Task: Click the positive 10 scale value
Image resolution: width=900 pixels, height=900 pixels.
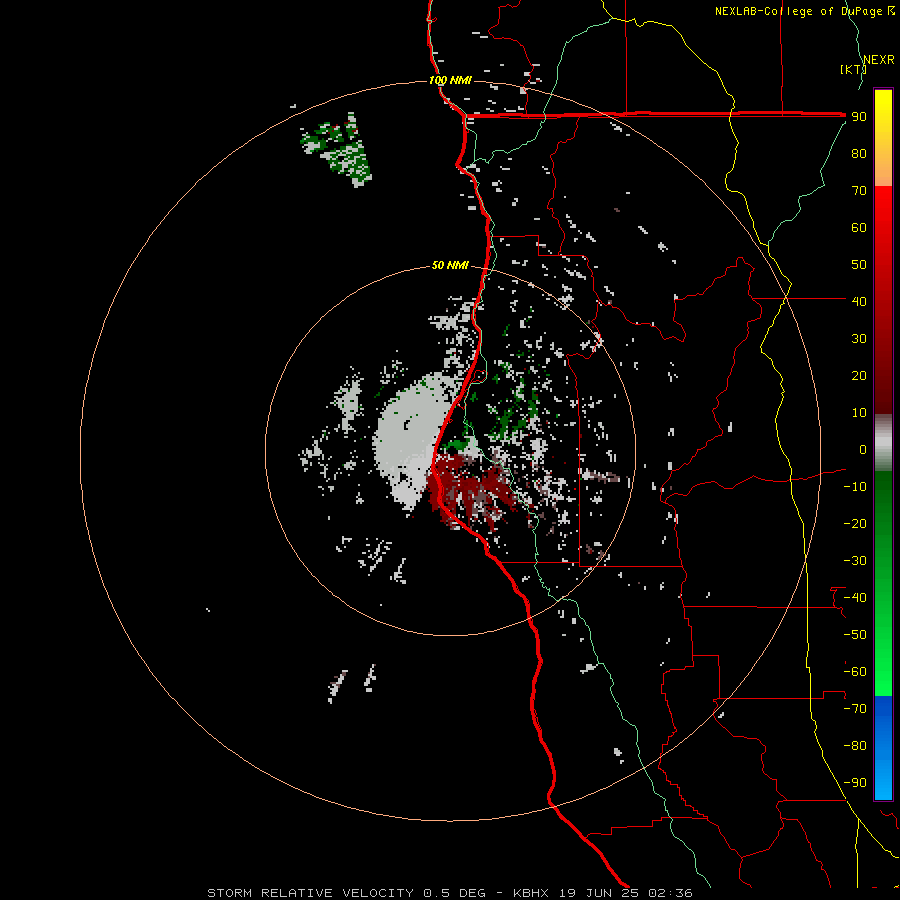Action: (859, 413)
